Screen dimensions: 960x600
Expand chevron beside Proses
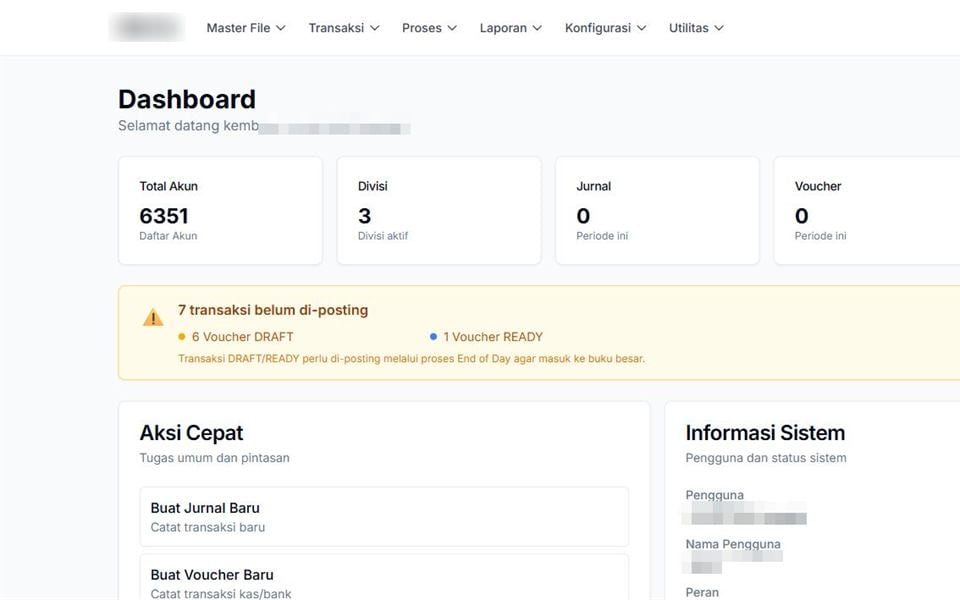[x=452, y=28]
